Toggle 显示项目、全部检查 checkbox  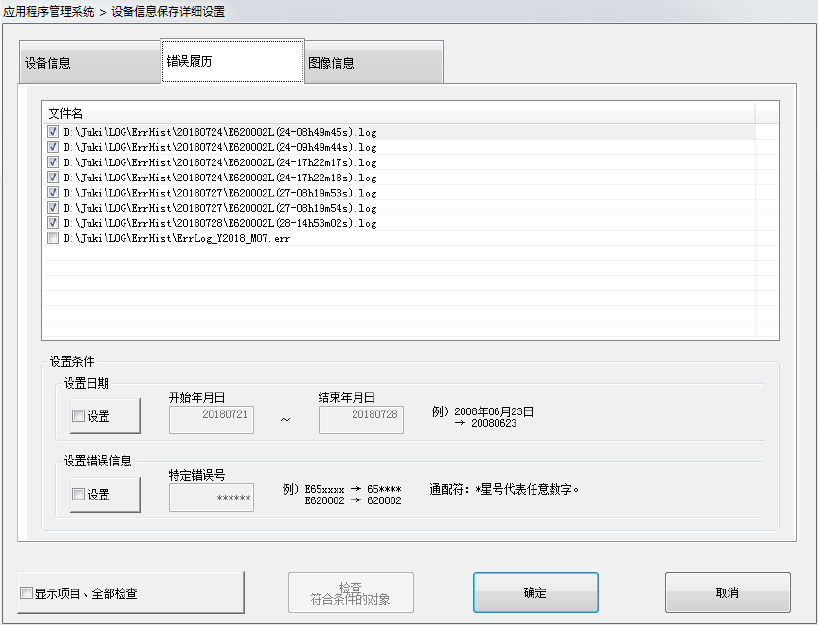(x=26, y=593)
